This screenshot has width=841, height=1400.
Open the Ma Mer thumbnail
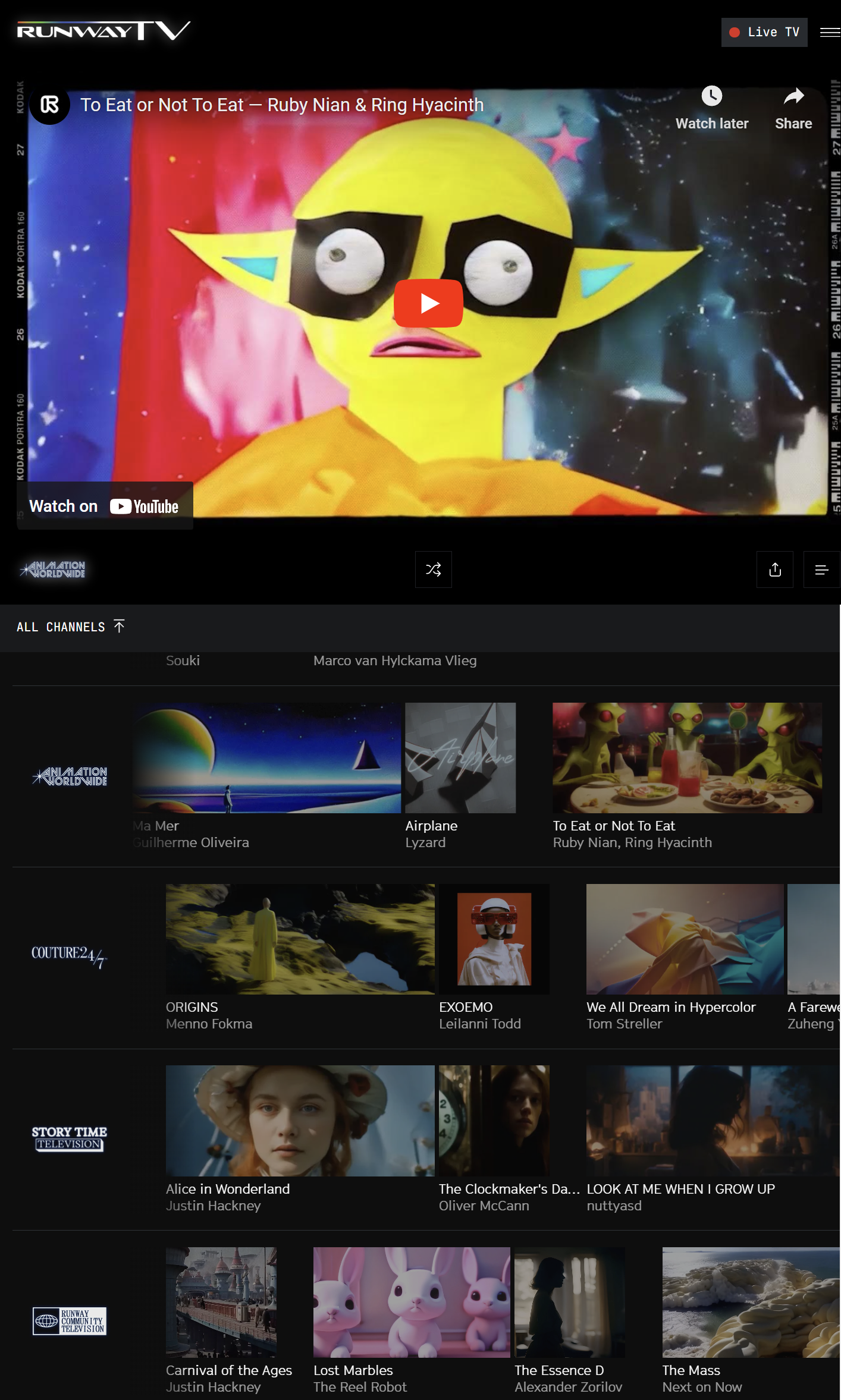pyautogui.click(x=267, y=758)
